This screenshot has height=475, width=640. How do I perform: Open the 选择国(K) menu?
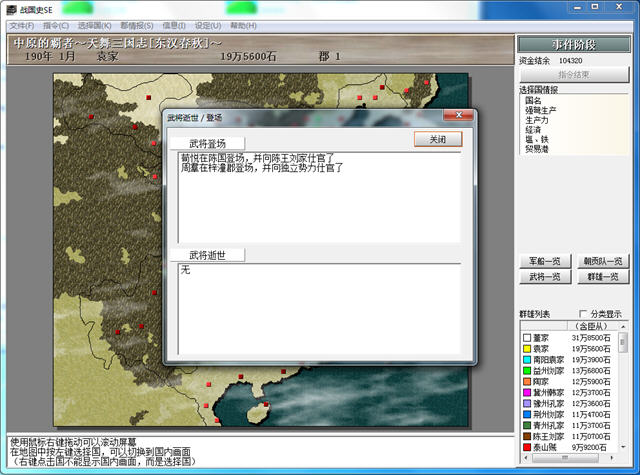pyautogui.click(x=94, y=26)
